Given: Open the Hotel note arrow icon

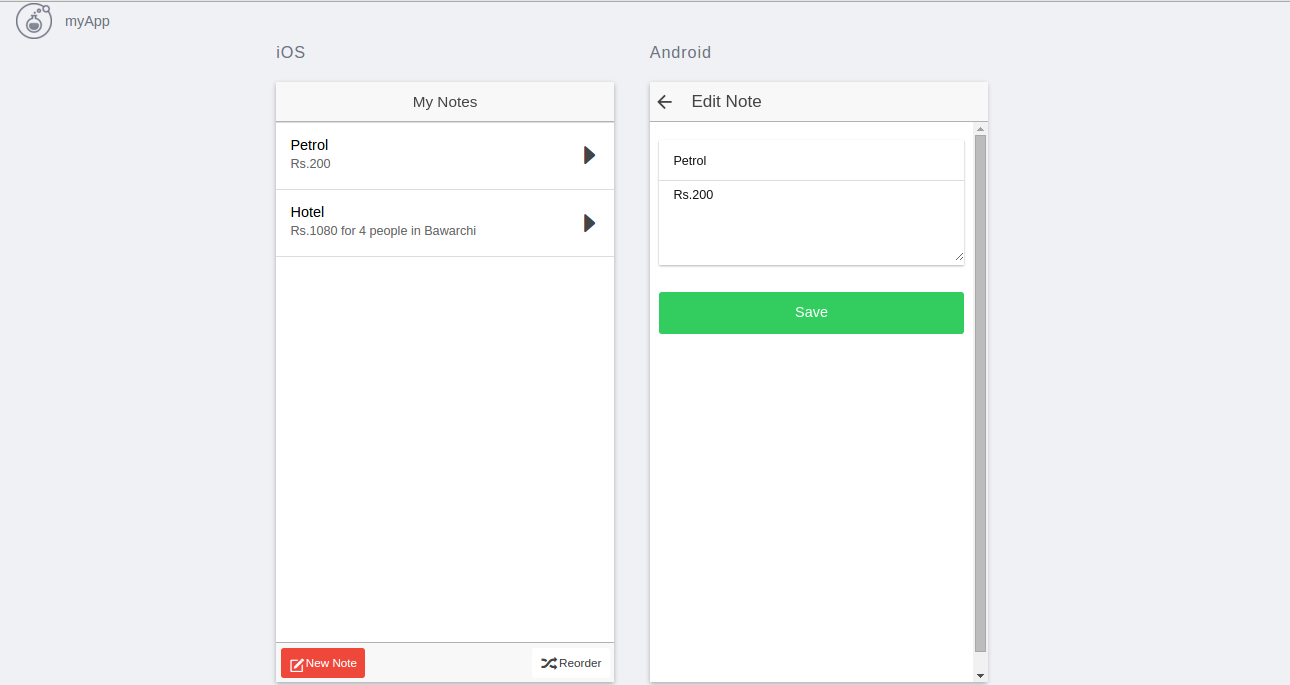Looking at the screenshot, I should pyautogui.click(x=590, y=222).
